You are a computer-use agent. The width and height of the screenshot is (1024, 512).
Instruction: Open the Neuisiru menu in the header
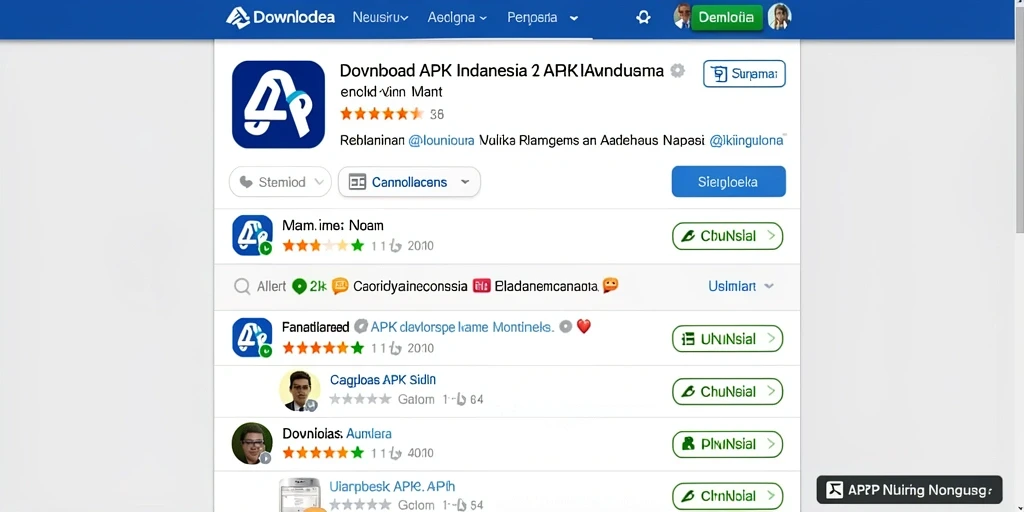click(x=380, y=18)
